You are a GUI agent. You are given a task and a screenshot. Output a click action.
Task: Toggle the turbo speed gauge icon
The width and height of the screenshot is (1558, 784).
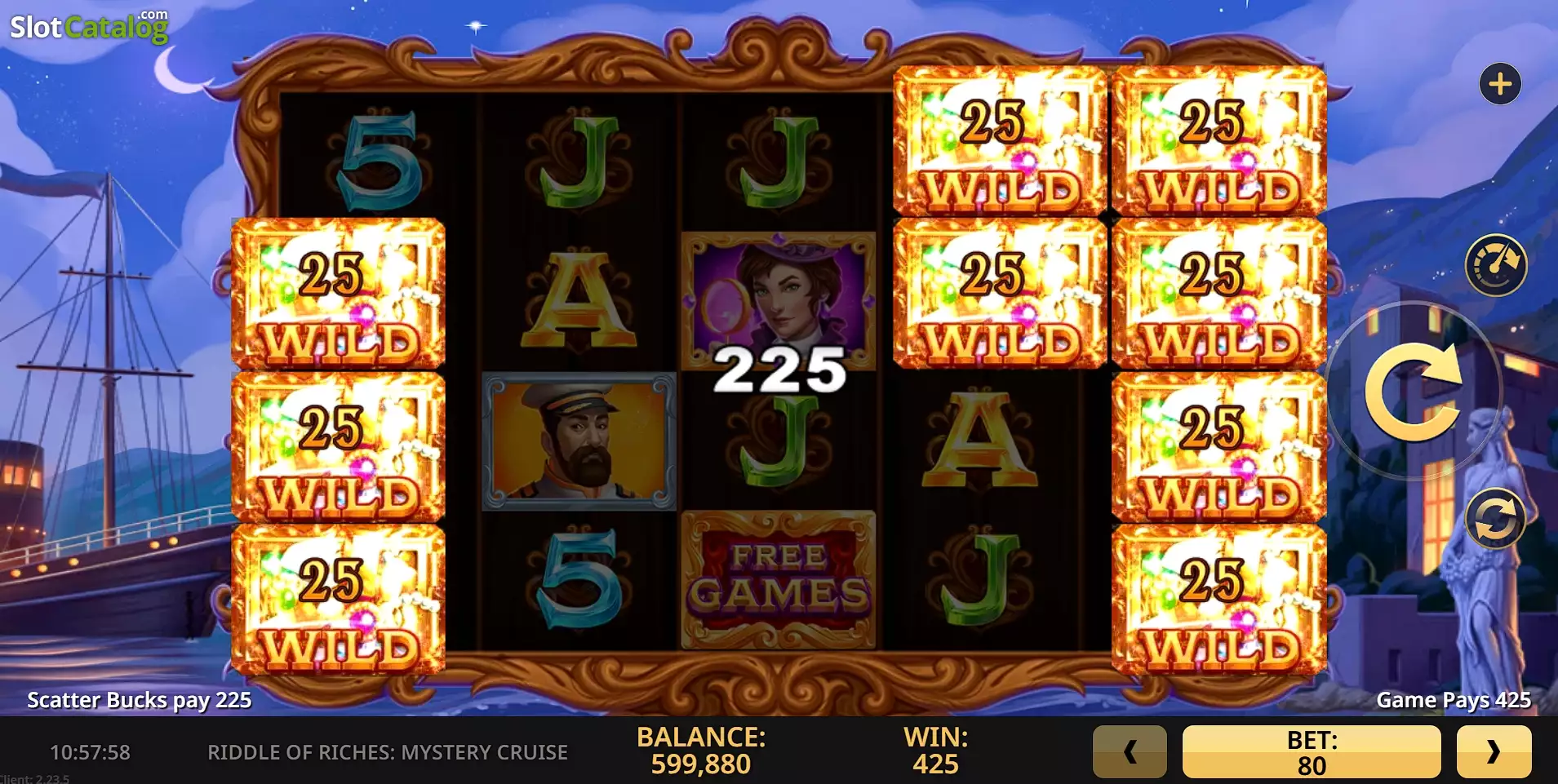(x=1496, y=265)
